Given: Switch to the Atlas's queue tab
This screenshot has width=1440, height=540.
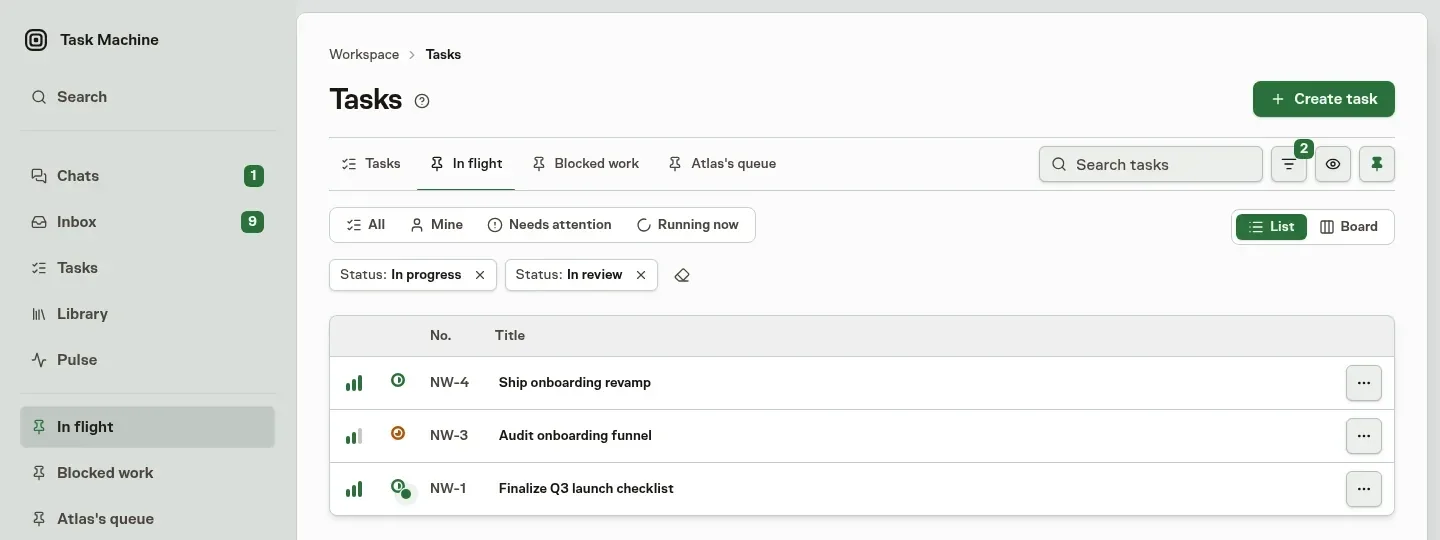Looking at the screenshot, I should tap(723, 164).
